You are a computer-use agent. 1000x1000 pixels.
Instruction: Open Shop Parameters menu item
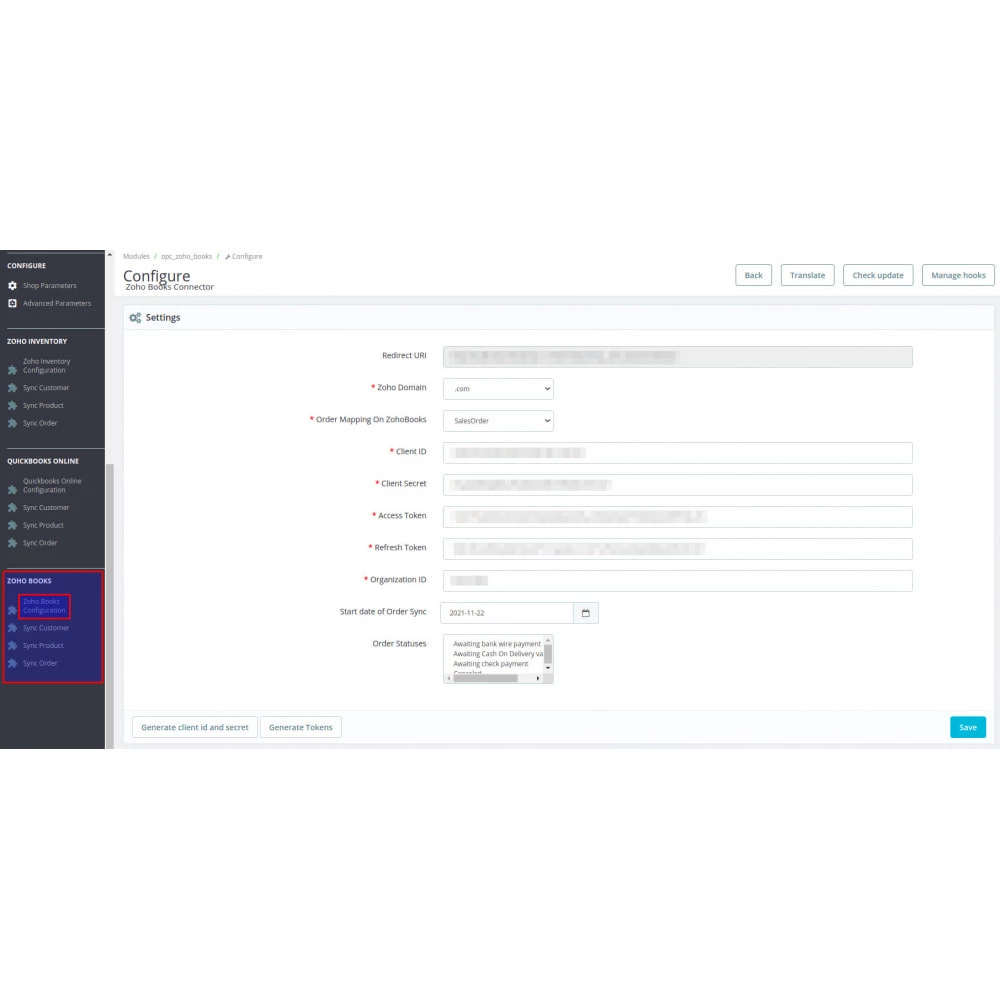50,286
